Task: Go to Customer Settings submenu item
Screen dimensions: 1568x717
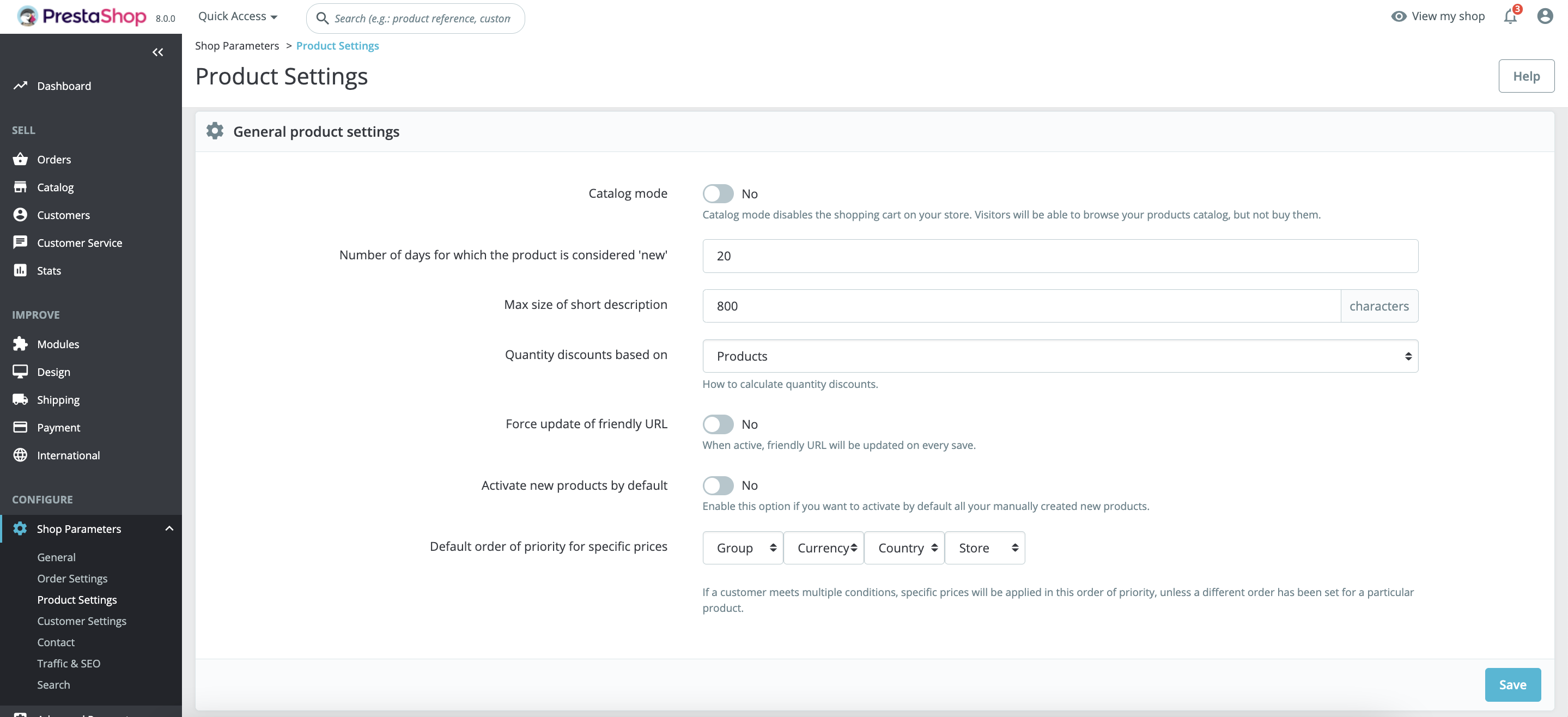Action: coord(82,621)
